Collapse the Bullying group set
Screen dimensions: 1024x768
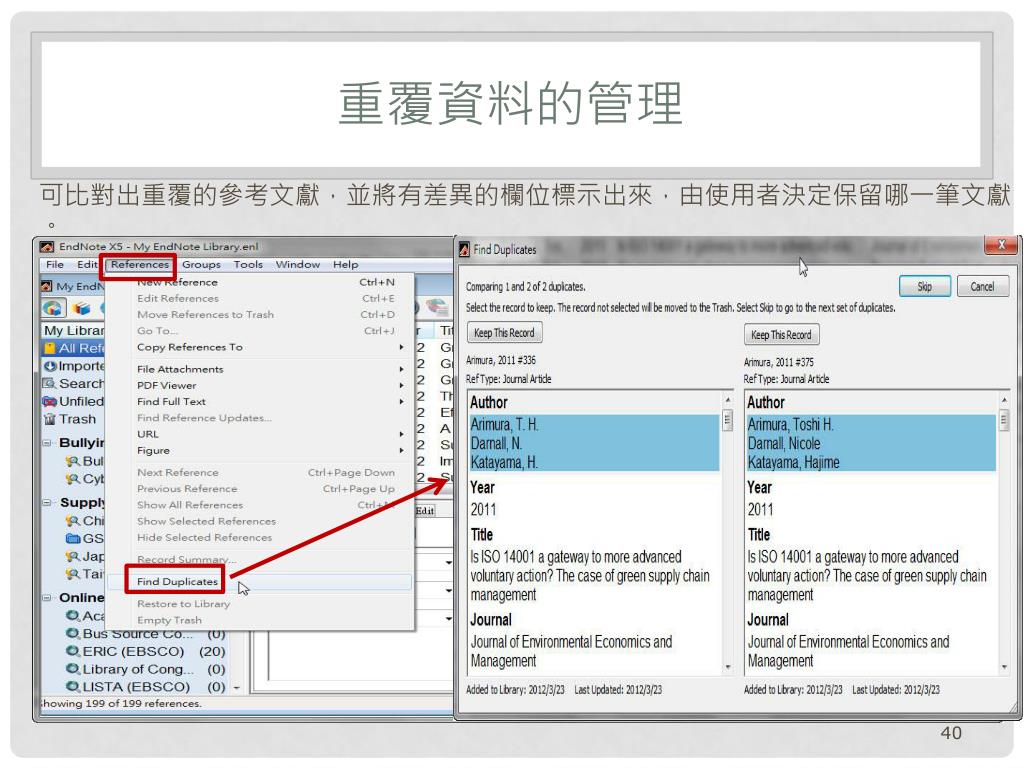click(x=48, y=443)
